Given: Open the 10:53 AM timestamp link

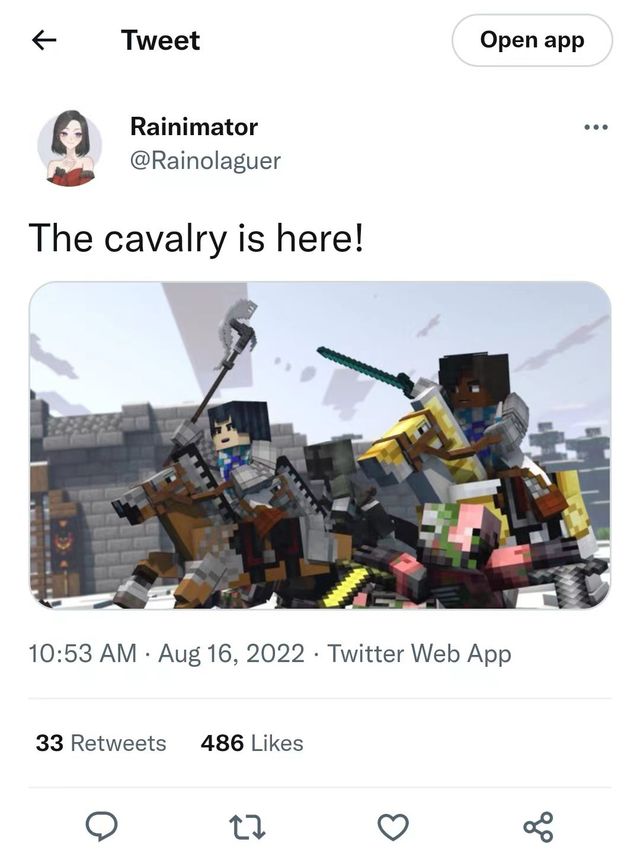Looking at the screenshot, I should (83, 654).
